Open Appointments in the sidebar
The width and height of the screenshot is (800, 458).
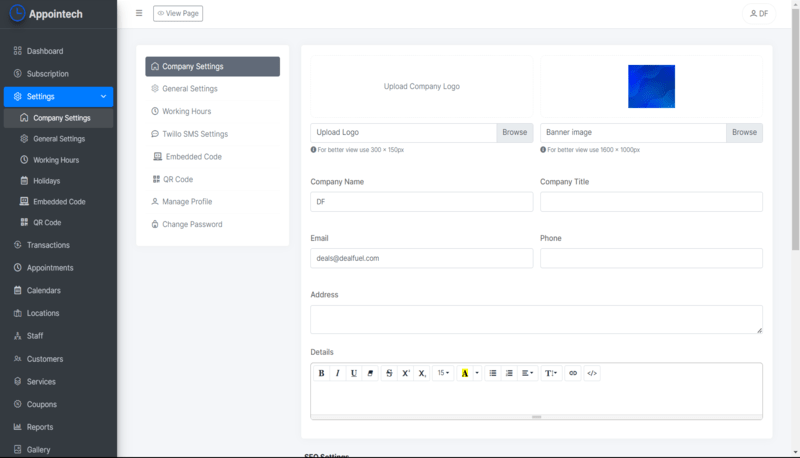coord(58,268)
